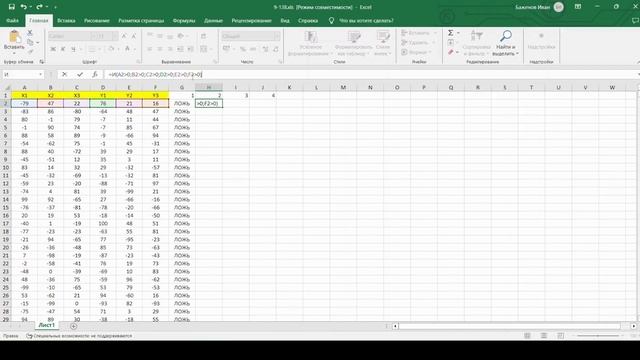Screen dimensions: 640x360
Task: Open the number format (Общий) dropdown
Action: tap(251, 36)
